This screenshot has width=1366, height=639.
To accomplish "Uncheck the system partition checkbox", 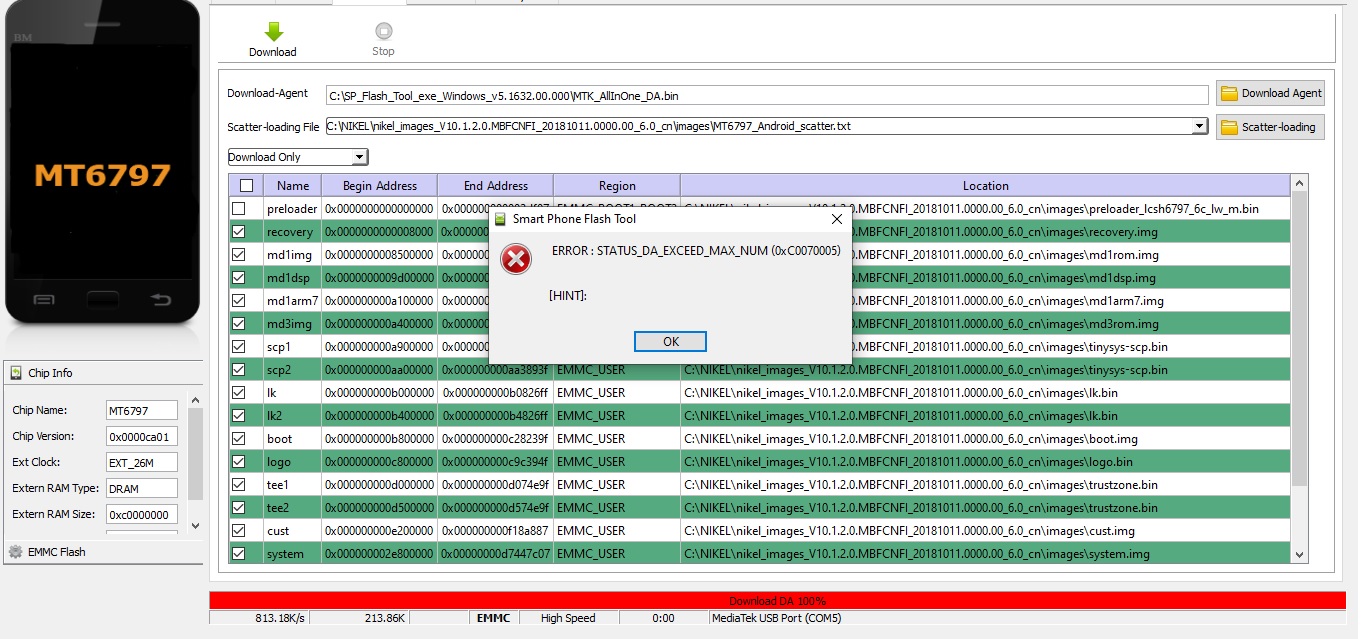I will tap(238, 554).
